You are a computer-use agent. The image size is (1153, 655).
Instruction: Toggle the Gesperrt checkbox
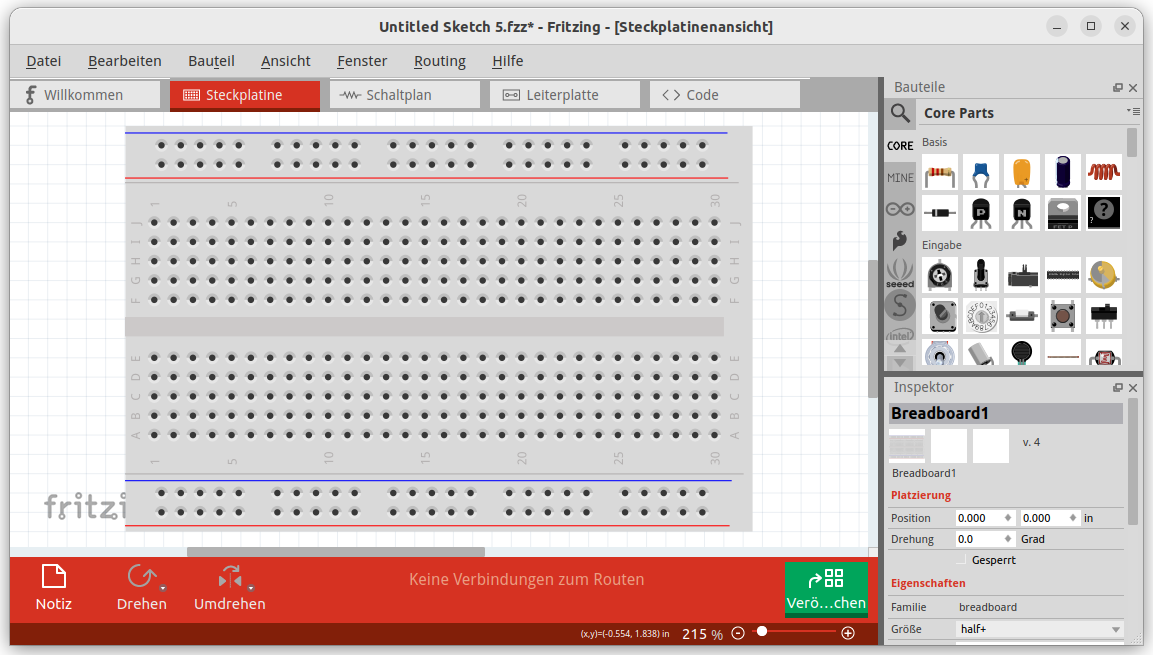point(961,560)
